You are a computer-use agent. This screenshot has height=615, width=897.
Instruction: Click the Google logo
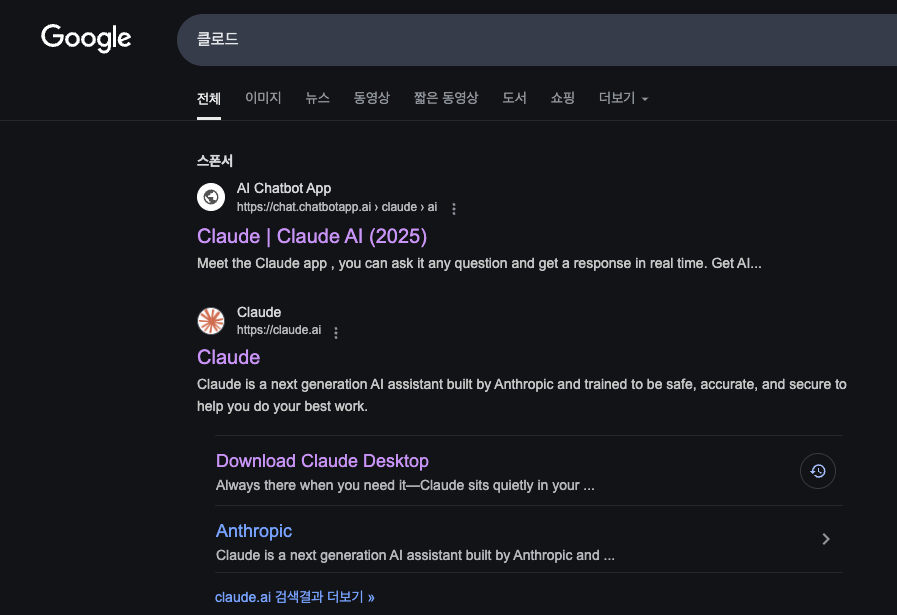(86, 38)
